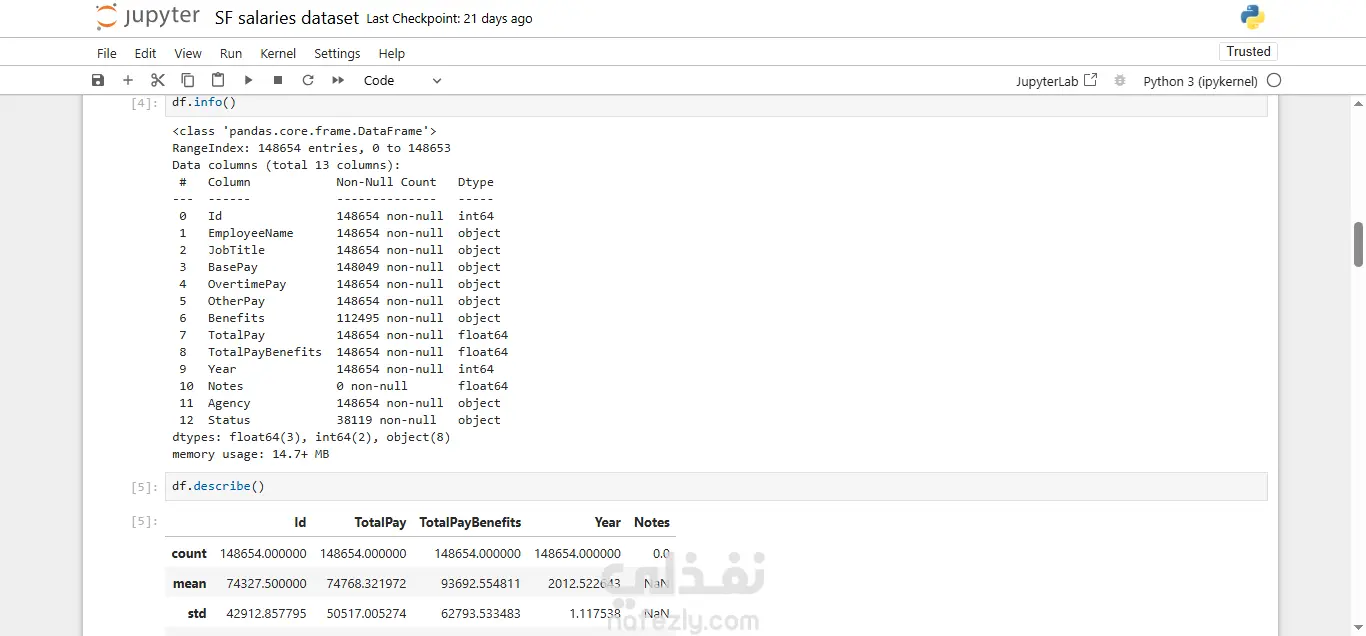
Task: Click the BasePay 148049 non-null row
Action: click(x=340, y=267)
